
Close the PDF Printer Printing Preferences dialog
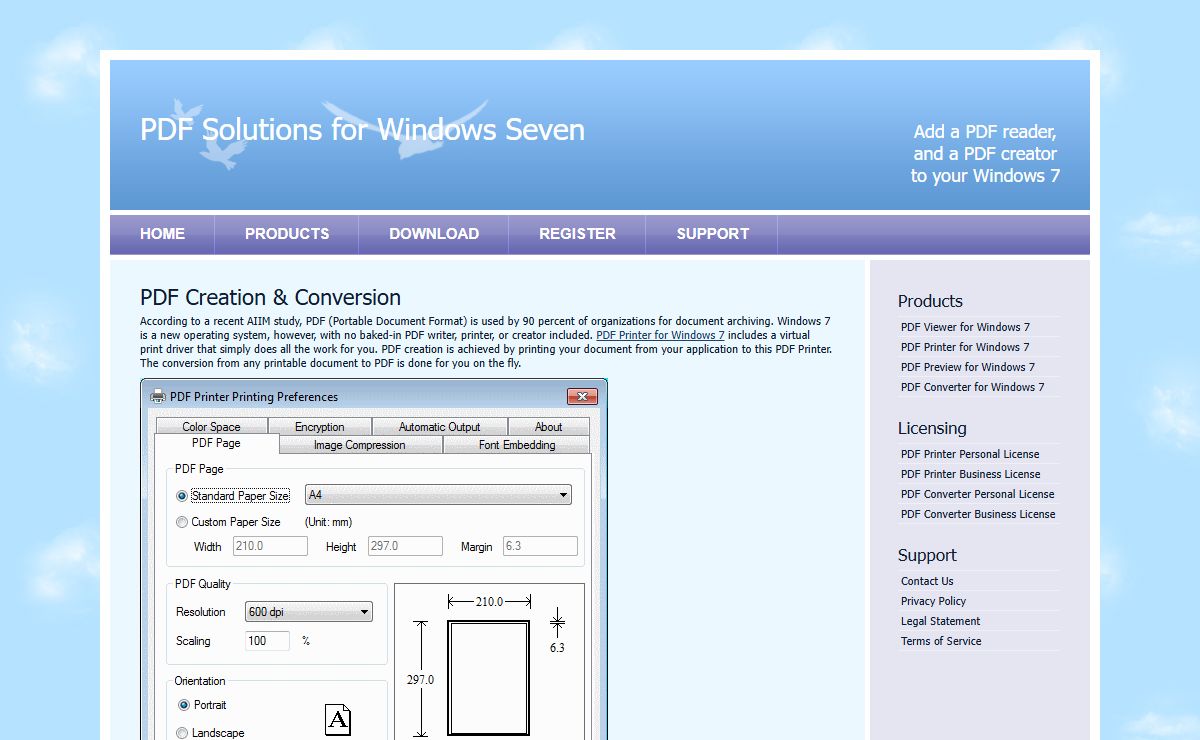(x=582, y=396)
